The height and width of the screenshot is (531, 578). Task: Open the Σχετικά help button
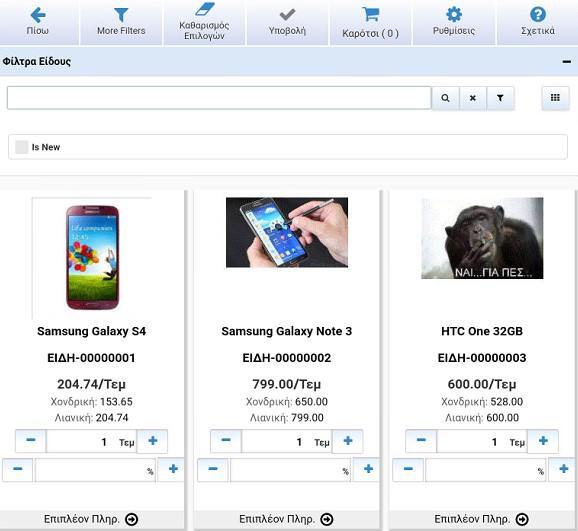537,22
